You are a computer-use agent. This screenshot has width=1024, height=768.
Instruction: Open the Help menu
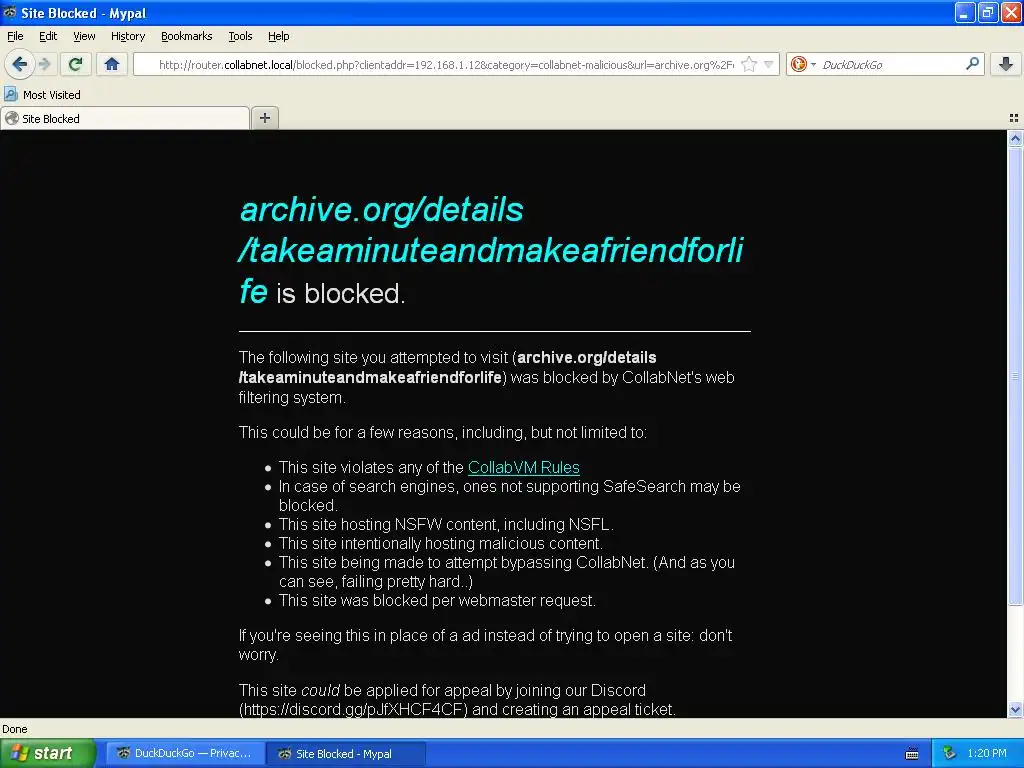click(279, 36)
